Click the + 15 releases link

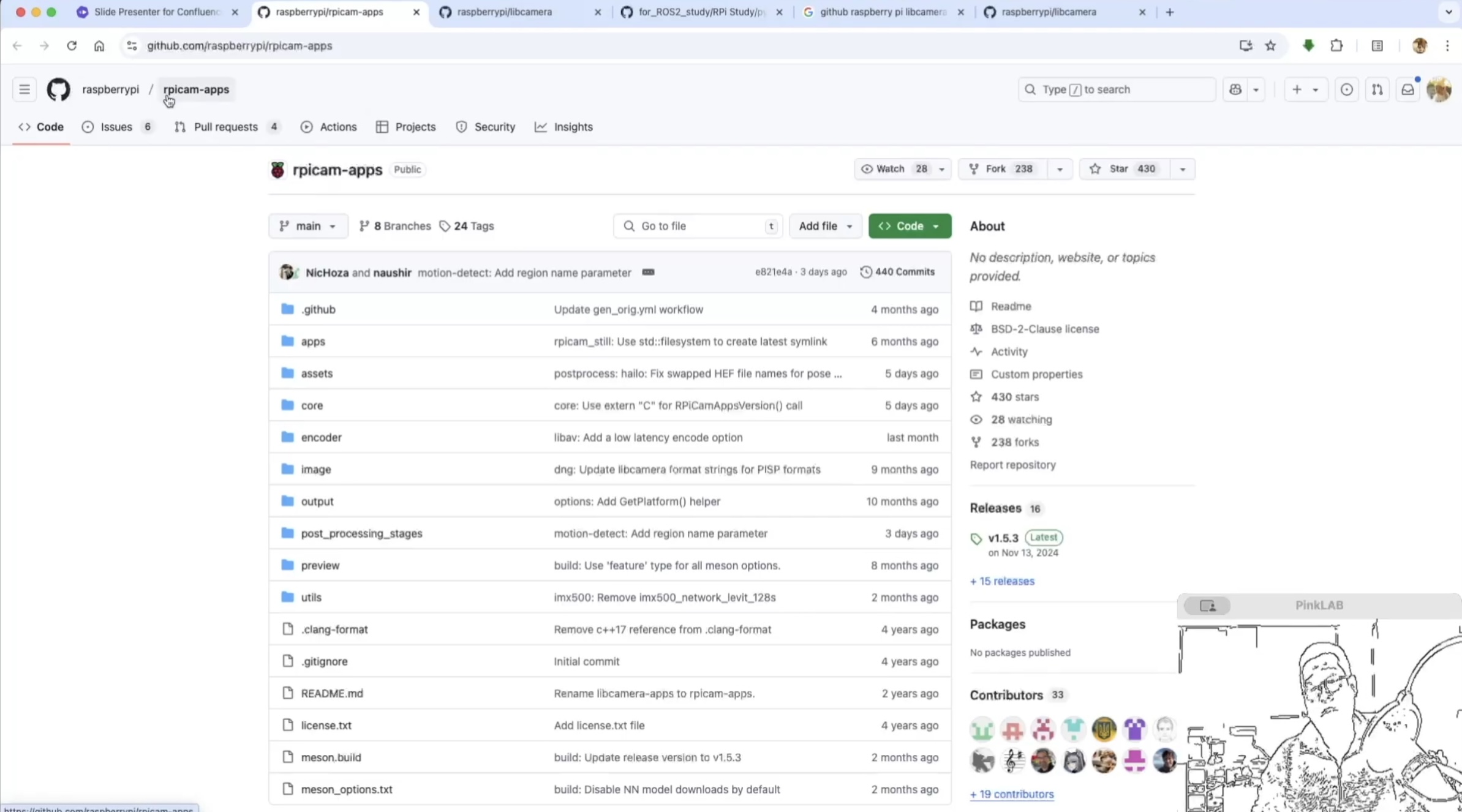[1002, 581]
